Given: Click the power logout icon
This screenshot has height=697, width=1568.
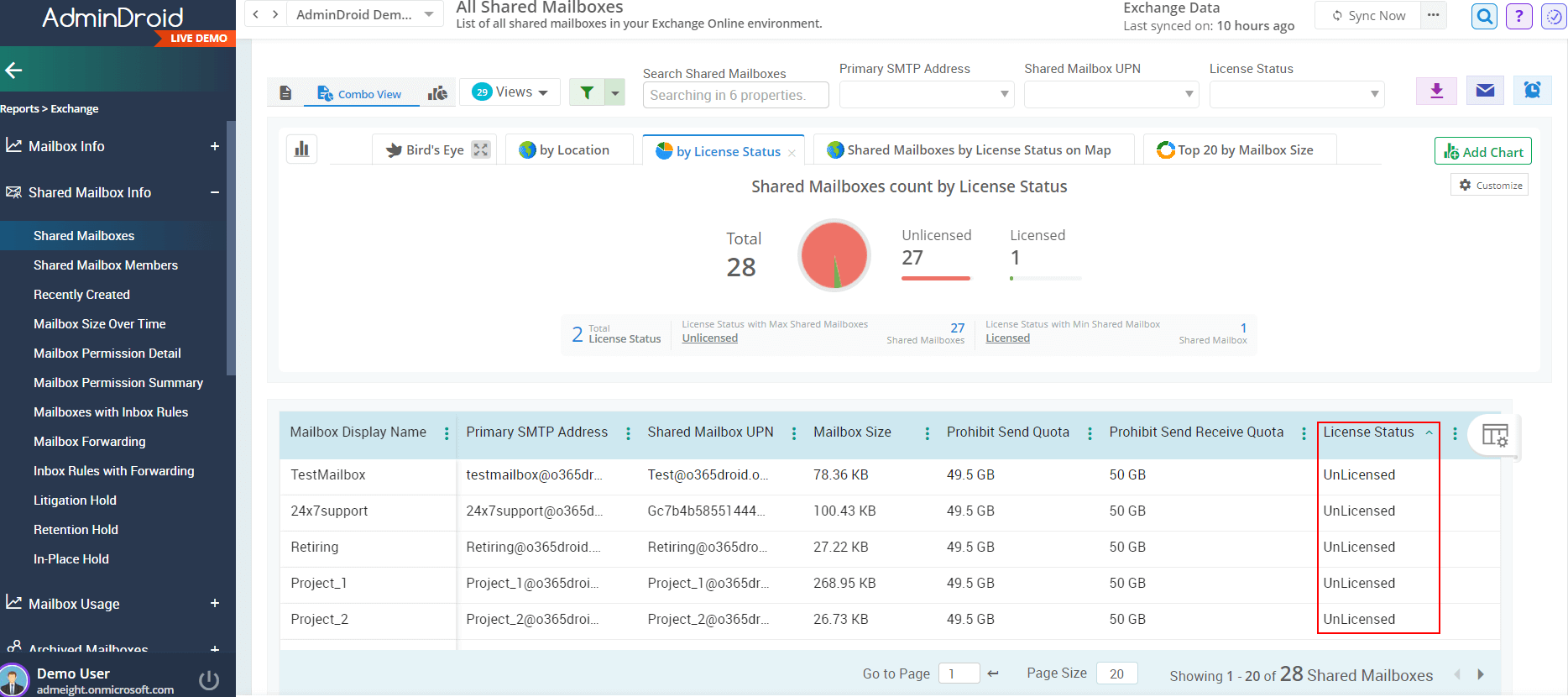Looking at the screenshot, I should pyautogui.click(x=209, y=680).
